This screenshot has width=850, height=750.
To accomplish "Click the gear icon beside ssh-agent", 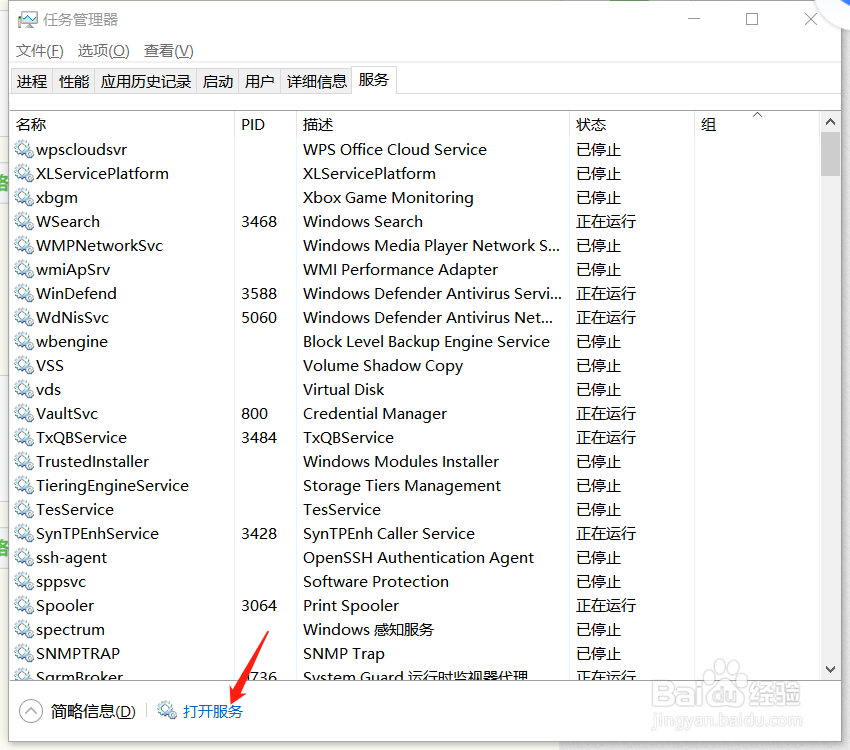I will [x=24, y=557].
